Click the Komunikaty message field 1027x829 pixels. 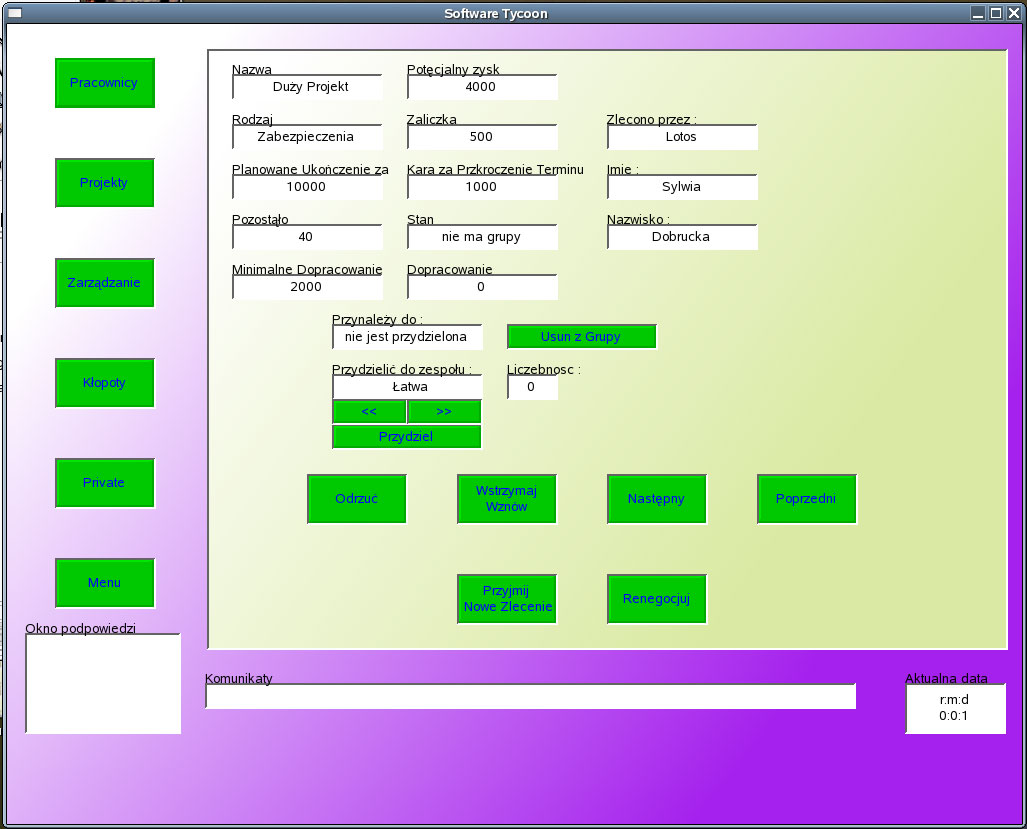(x=530, y=696)
